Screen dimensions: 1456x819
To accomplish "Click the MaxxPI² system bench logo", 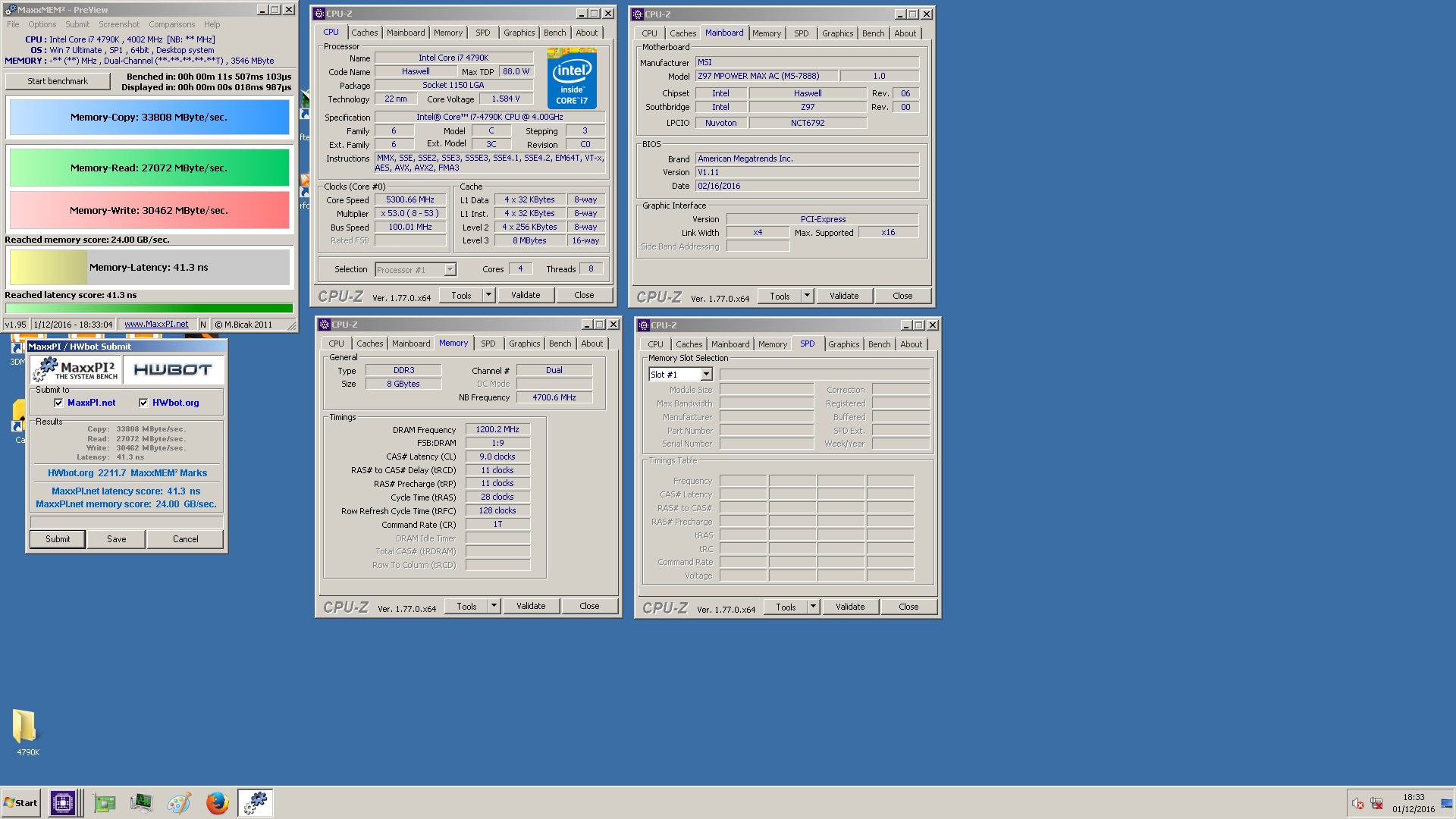I will tap(76, 369).
